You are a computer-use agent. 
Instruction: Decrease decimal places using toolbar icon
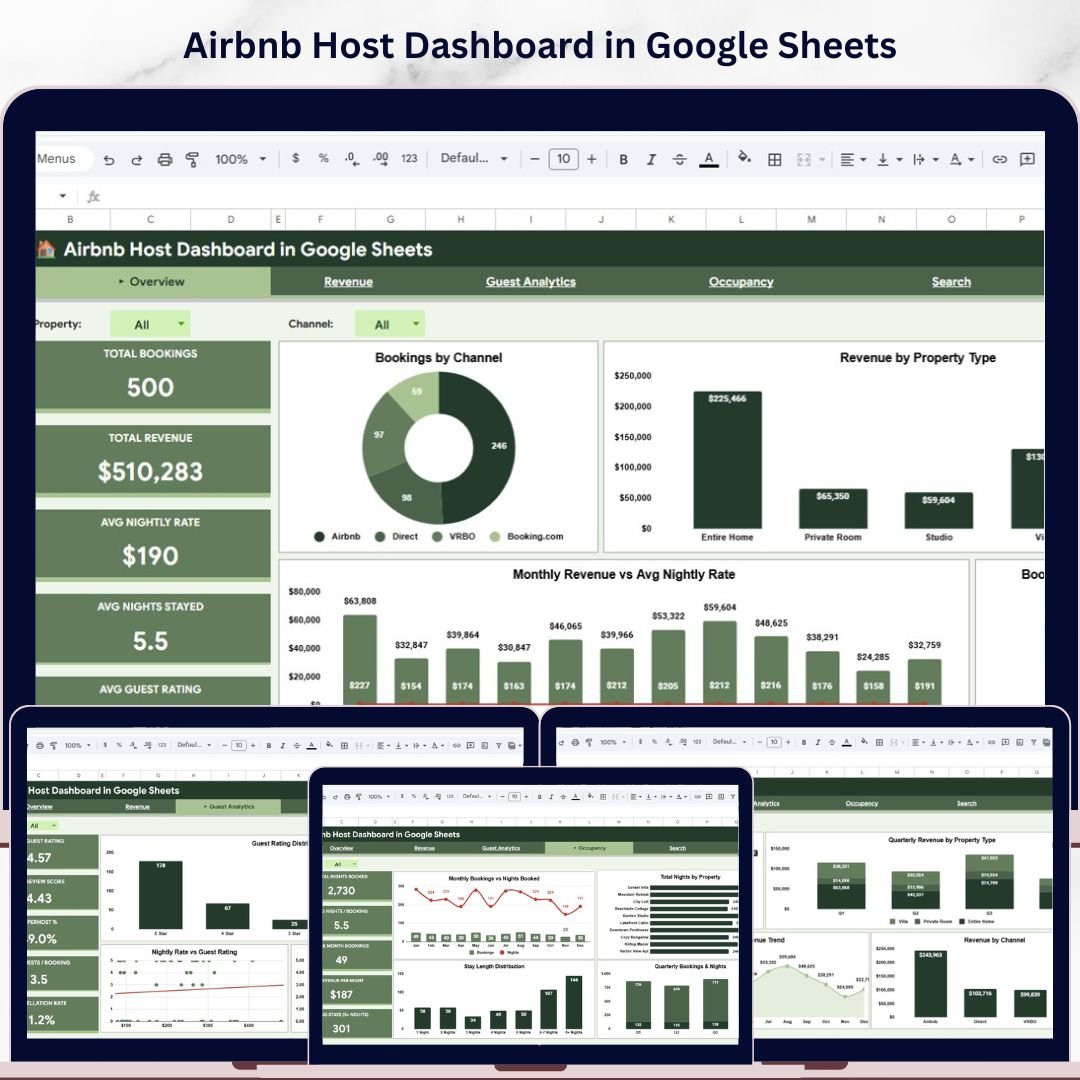pyautogui.click(x=350, y=160)
